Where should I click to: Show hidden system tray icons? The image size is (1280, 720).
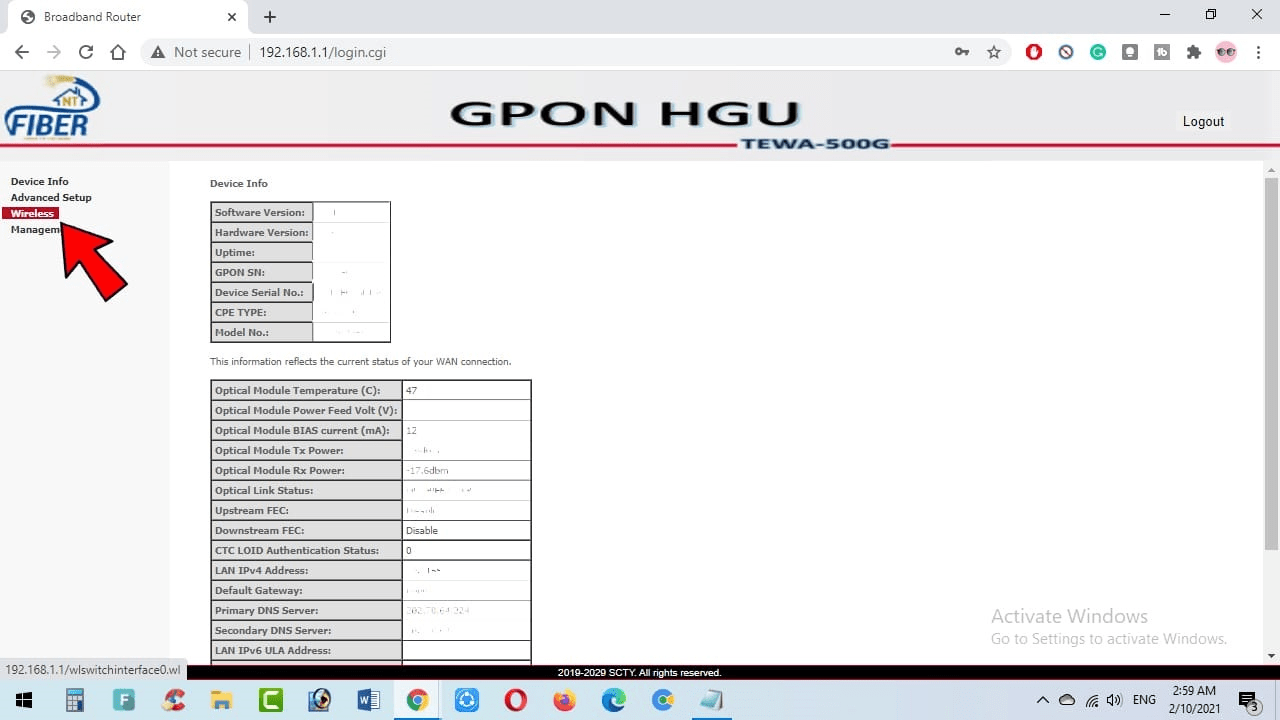click(x=1042, y=700)
